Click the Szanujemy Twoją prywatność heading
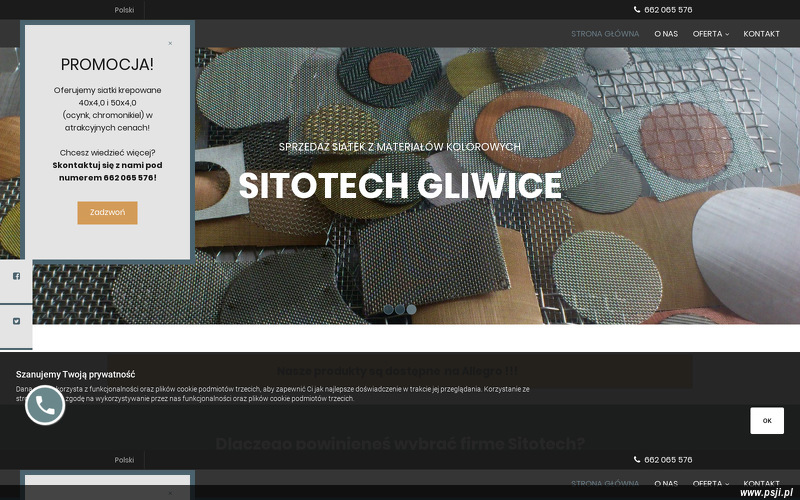 click(76, 374)
